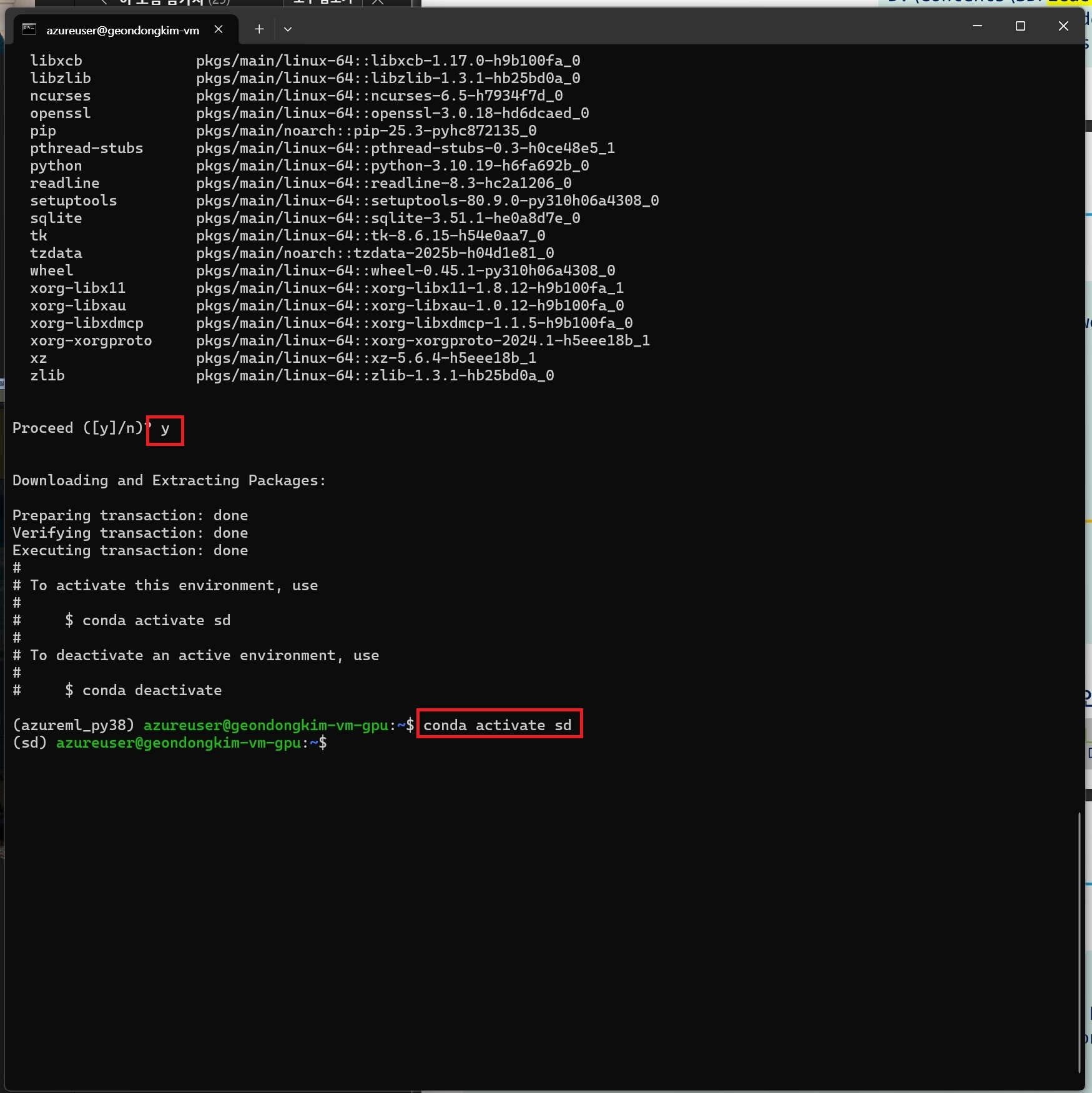Click package name 'pthread-stubs'
This screenshot has height=1093, width=1092.
point(87,148)
